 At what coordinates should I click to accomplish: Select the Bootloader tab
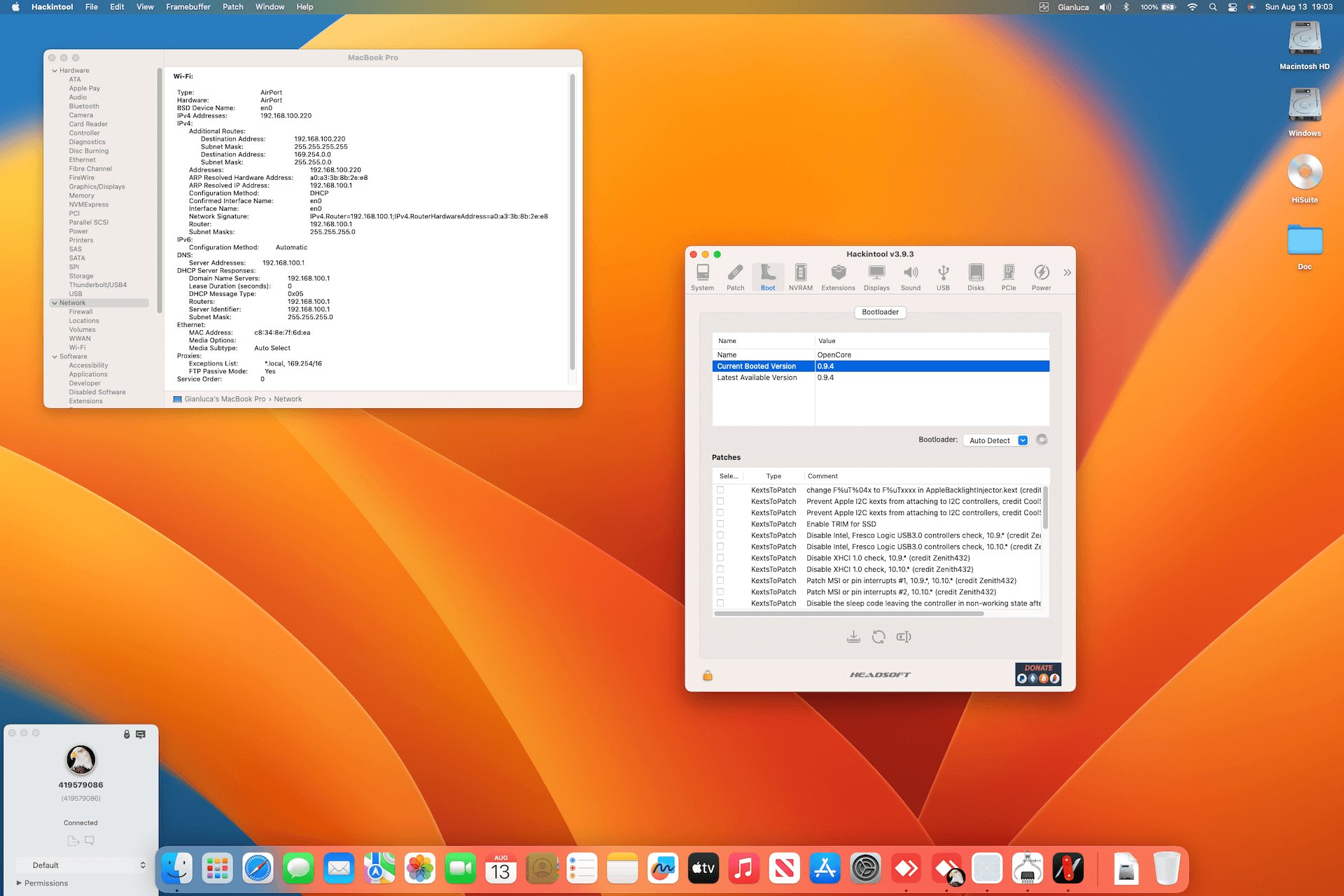(880, 312)
